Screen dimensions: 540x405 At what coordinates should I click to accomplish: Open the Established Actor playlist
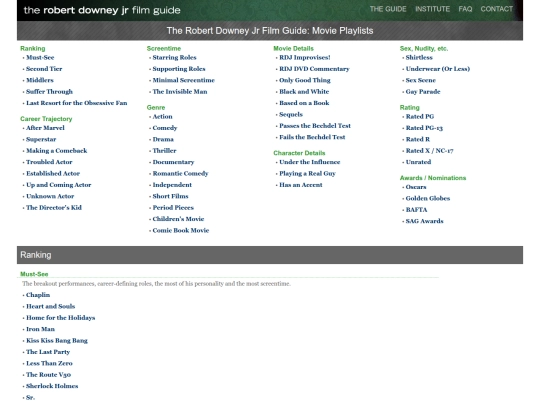coord(53,173)
